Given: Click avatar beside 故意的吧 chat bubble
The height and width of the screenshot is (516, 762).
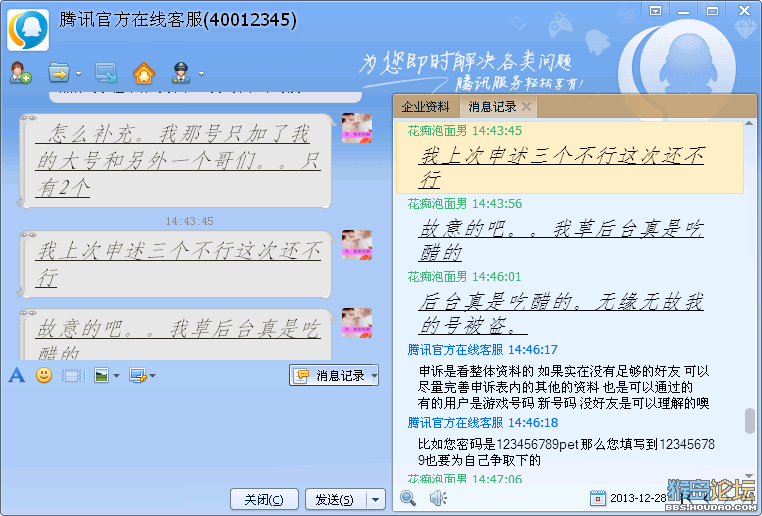Looking at the screenshot, I should [x=357, y=323].
